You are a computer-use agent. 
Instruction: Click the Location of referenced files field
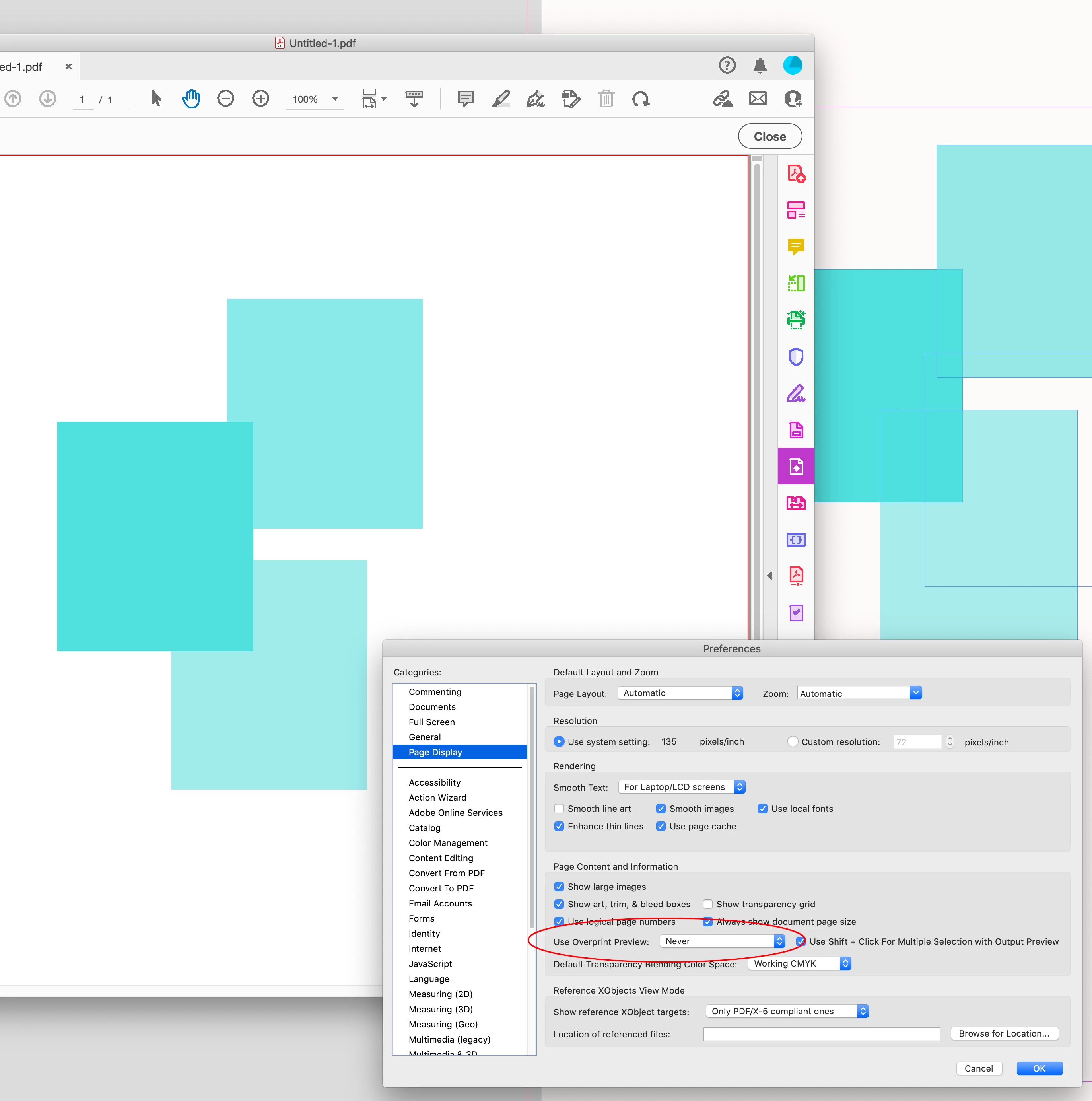[x=821, y=1034]
